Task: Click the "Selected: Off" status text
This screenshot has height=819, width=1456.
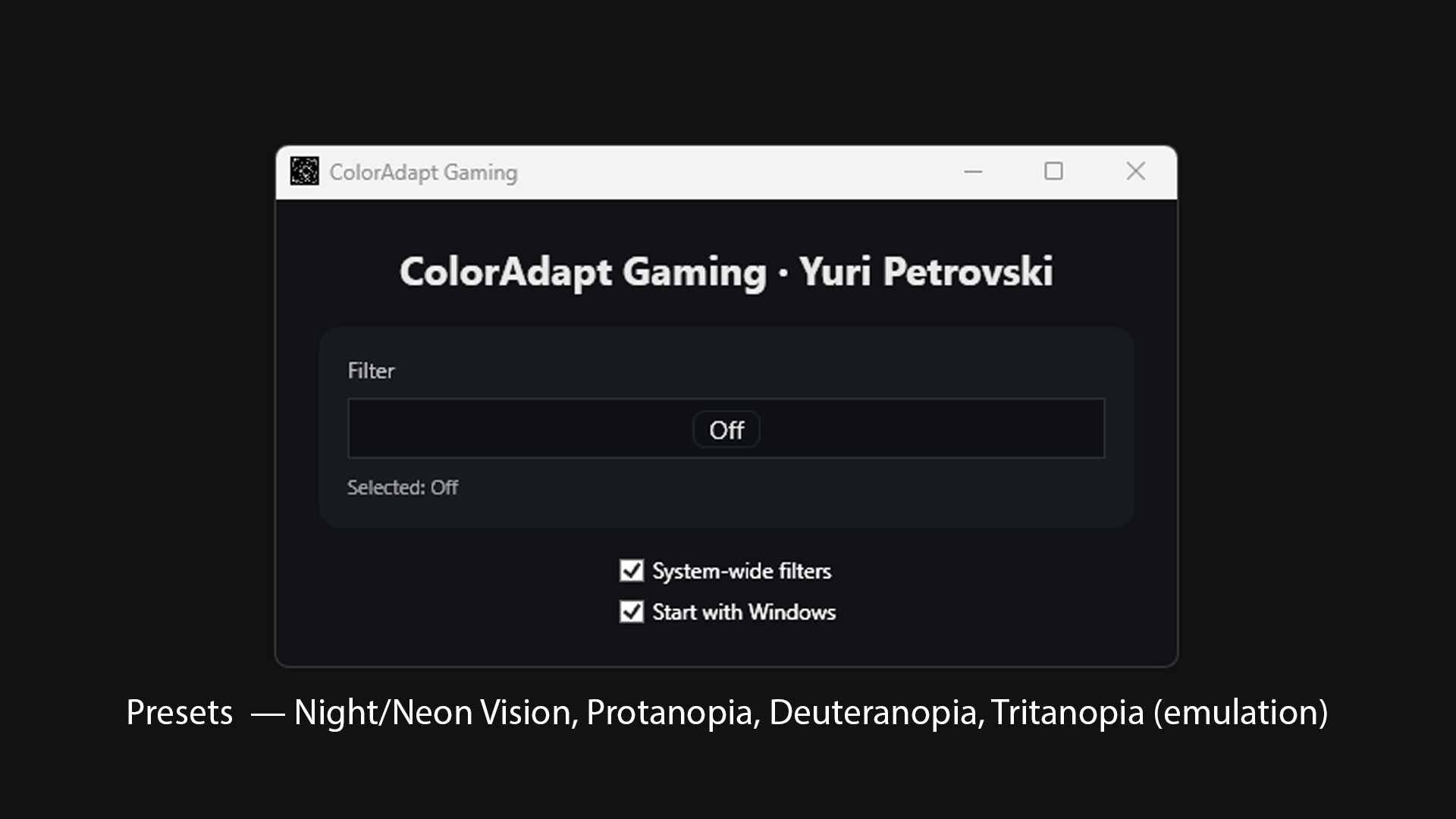Action: (402, 488)
